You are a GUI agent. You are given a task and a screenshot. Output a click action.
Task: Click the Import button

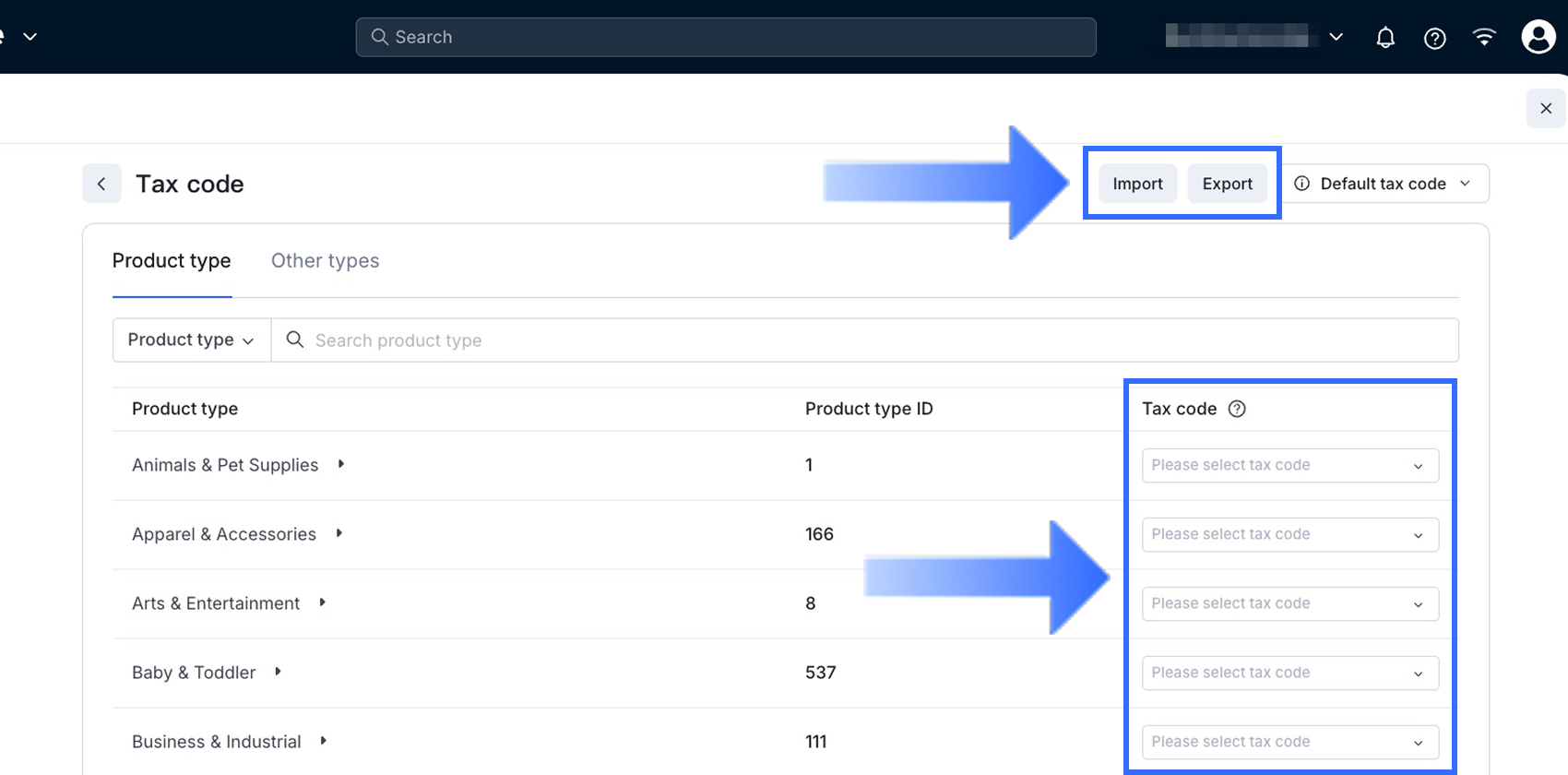pyautogui.click(x=1137, y=184)
